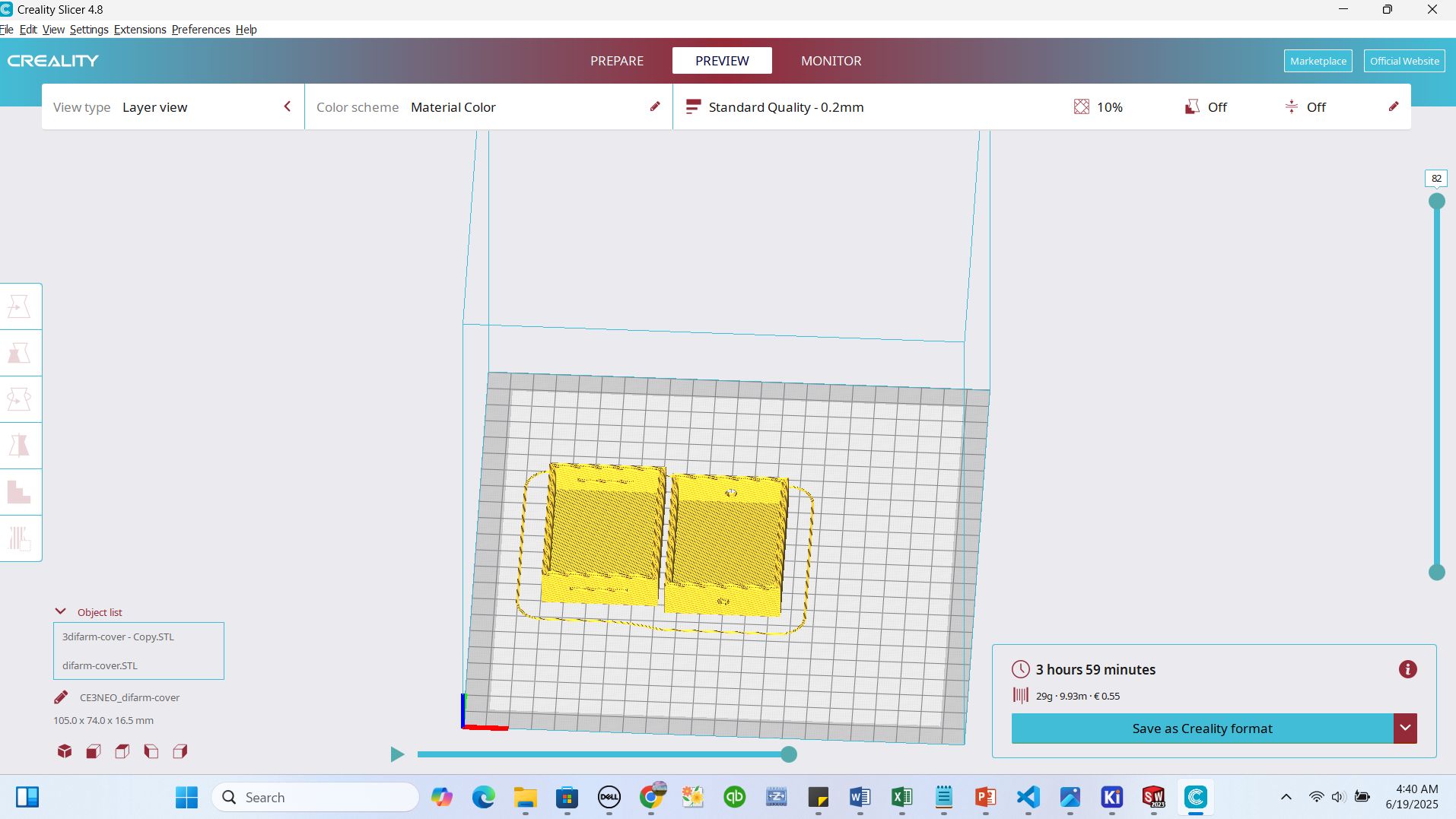The height and width of the screenshot is (819, 1456).
Task: Open the Official Website link
Action: tap(1404, 61)
